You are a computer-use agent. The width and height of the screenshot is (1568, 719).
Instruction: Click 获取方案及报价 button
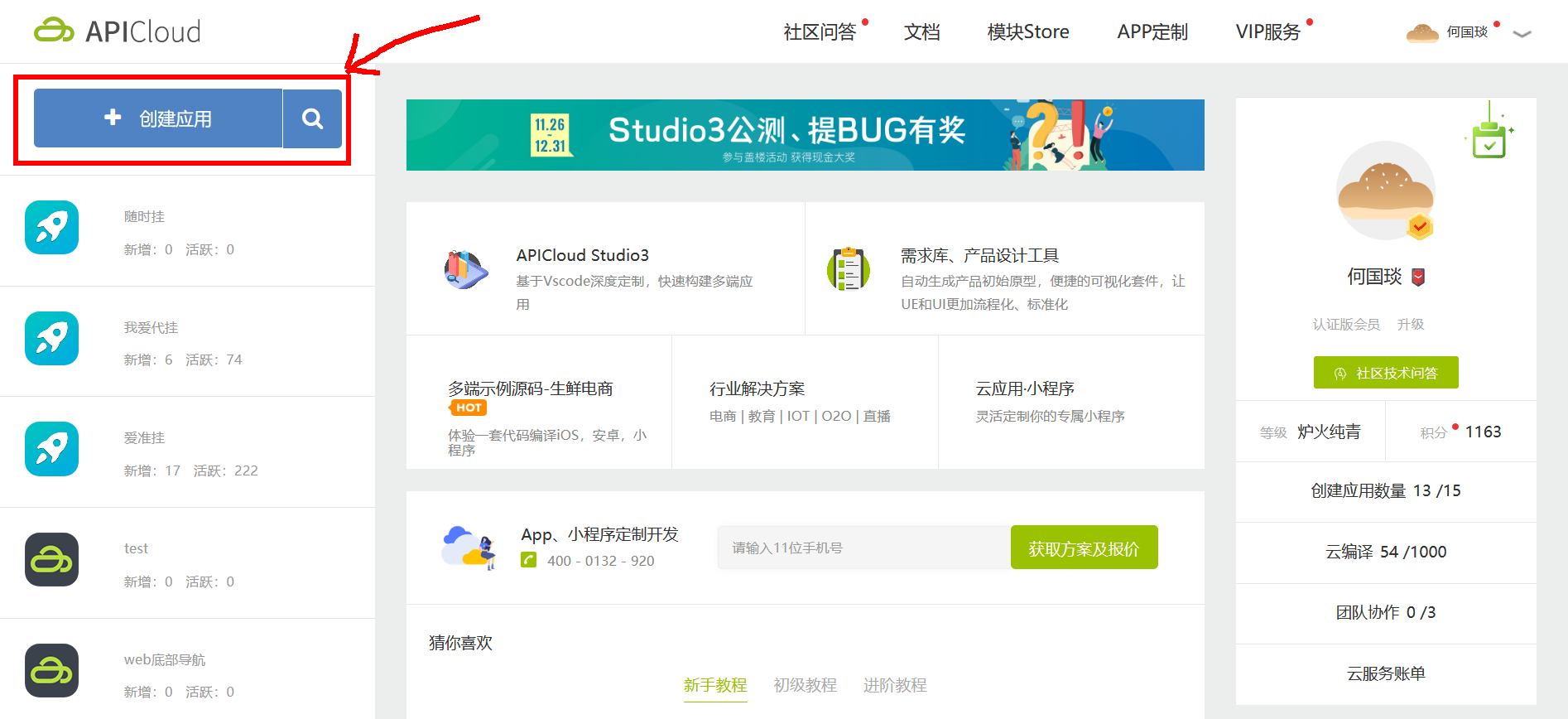(x=1084, y=548)
